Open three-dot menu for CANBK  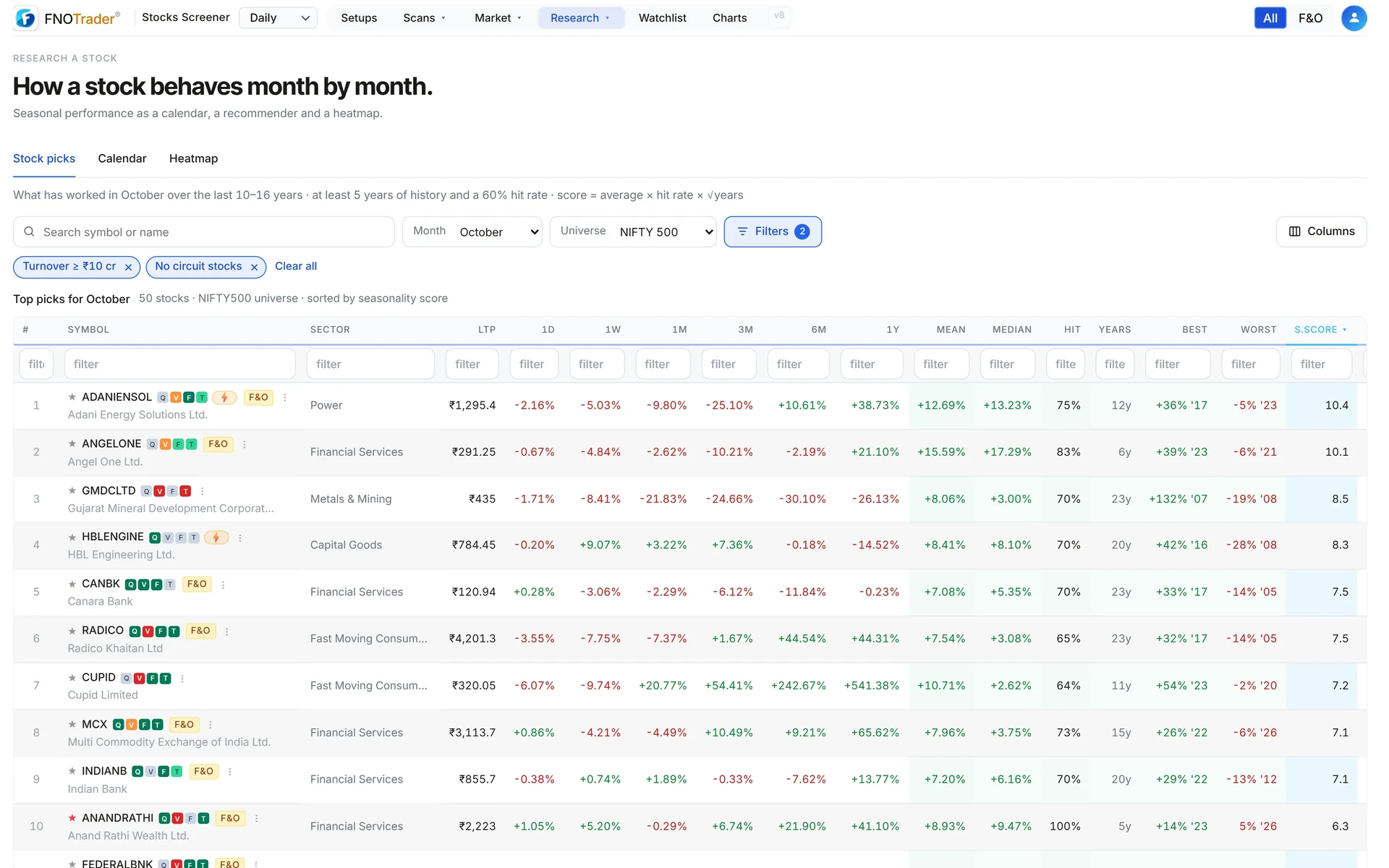(223, 584)
